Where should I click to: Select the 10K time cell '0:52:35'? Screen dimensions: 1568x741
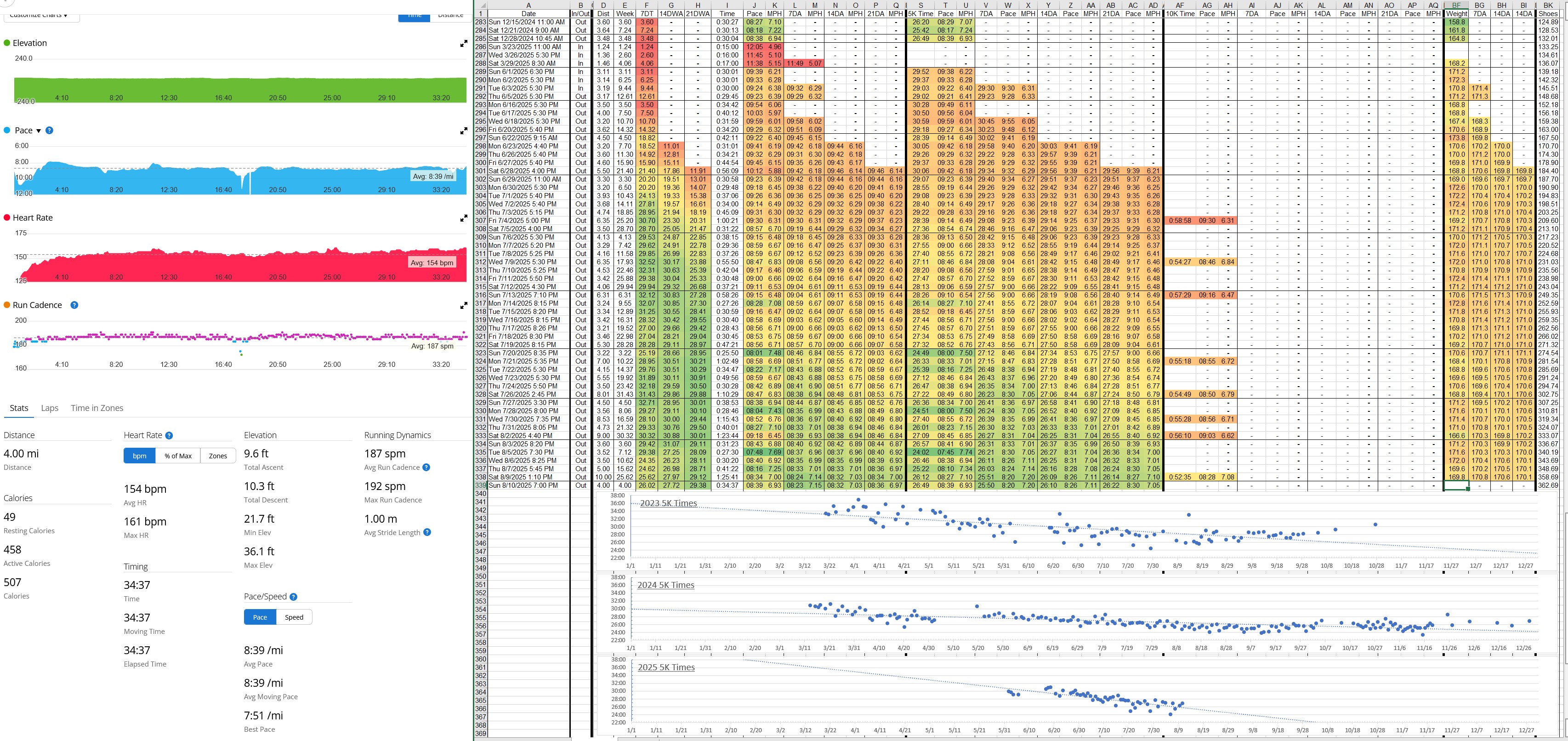point(1180,477)
